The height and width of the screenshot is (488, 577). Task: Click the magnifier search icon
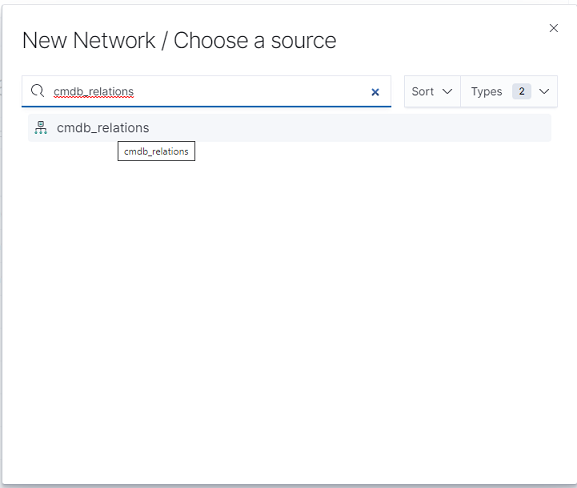37,91
